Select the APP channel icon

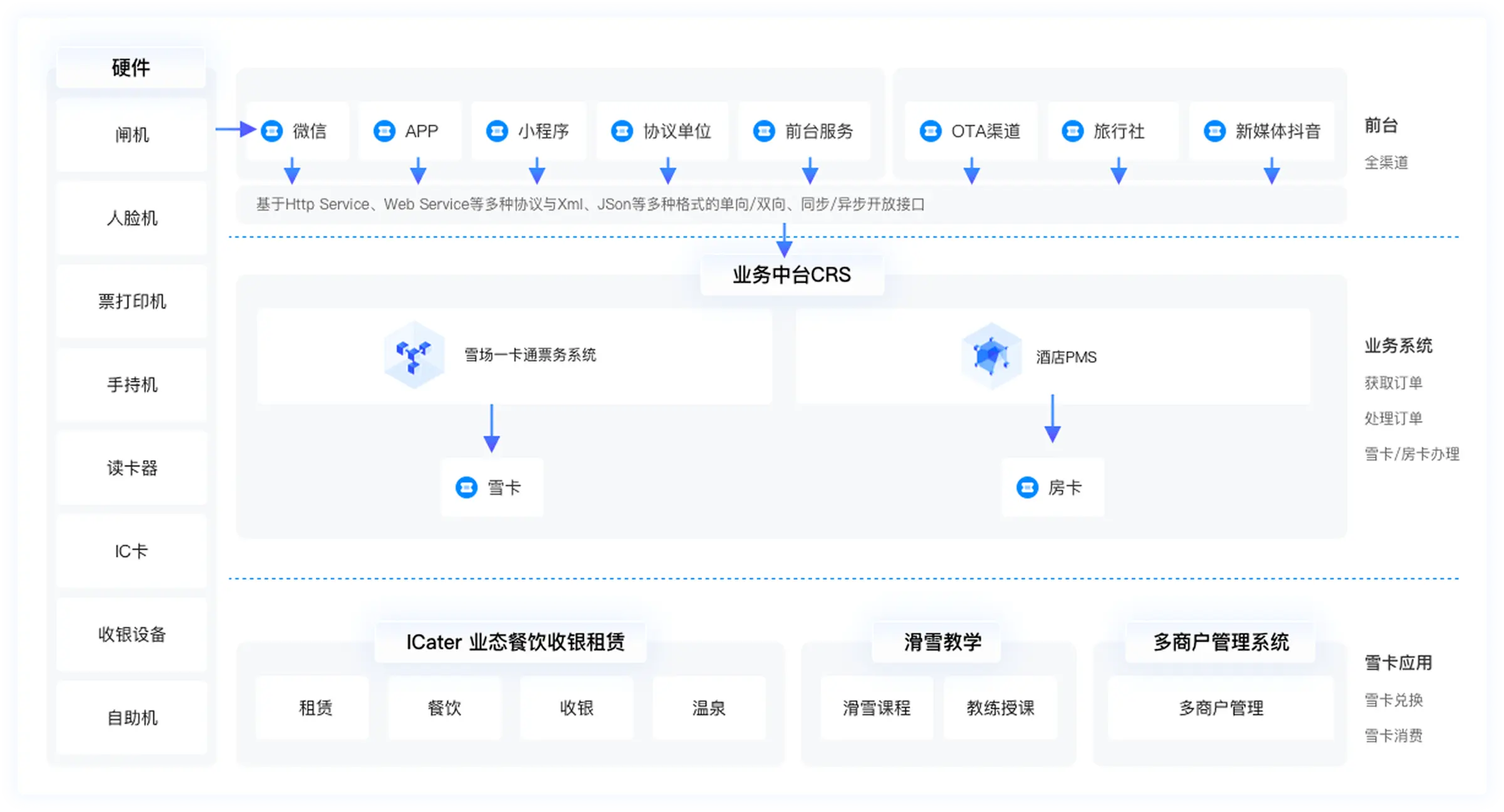click(x=384, y=131)
